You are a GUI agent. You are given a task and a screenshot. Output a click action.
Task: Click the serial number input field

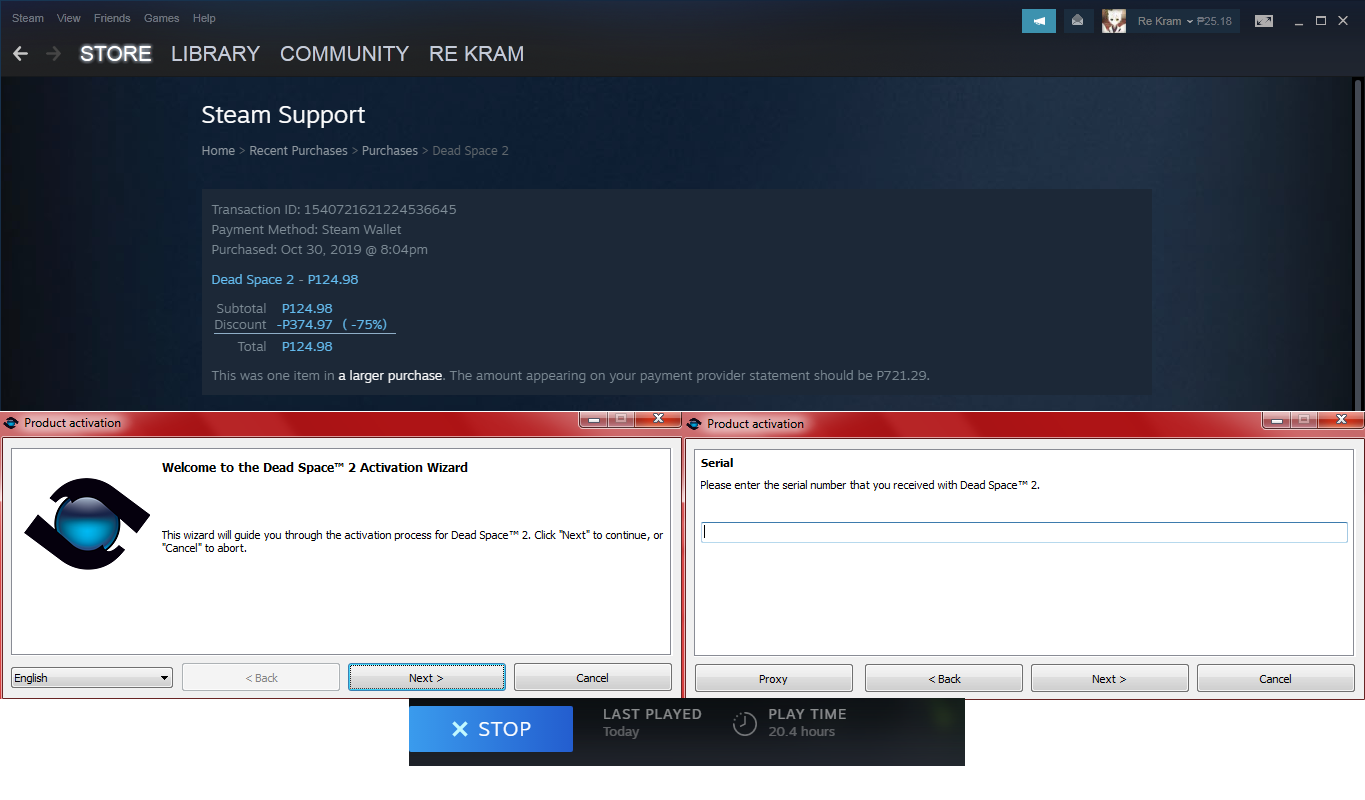pos(1024,532)
